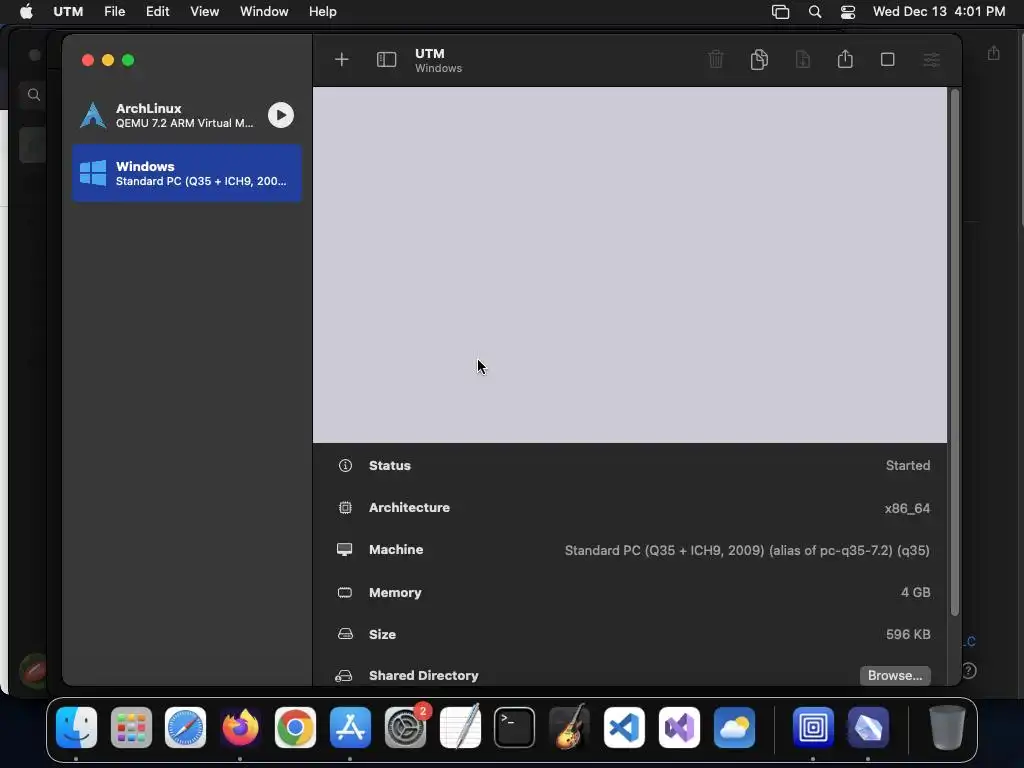The width and height of the screenshot is (1024, 768).
Task: Click the white crystal Dock icon
Action: coord(868,728)
